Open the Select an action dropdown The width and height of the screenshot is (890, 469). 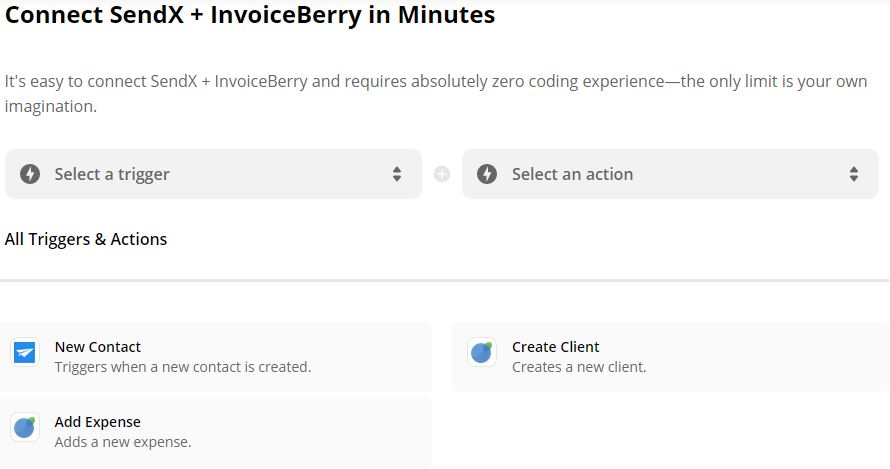pyautogui.click(x=670, y=174)
